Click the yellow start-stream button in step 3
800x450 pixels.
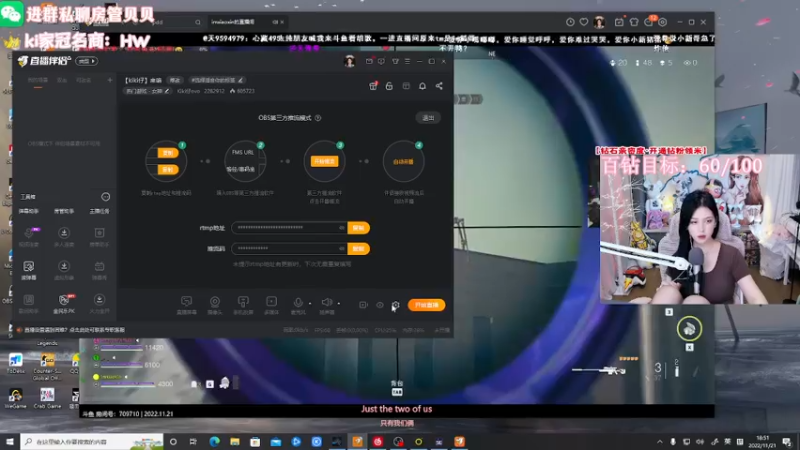[324, 161]
